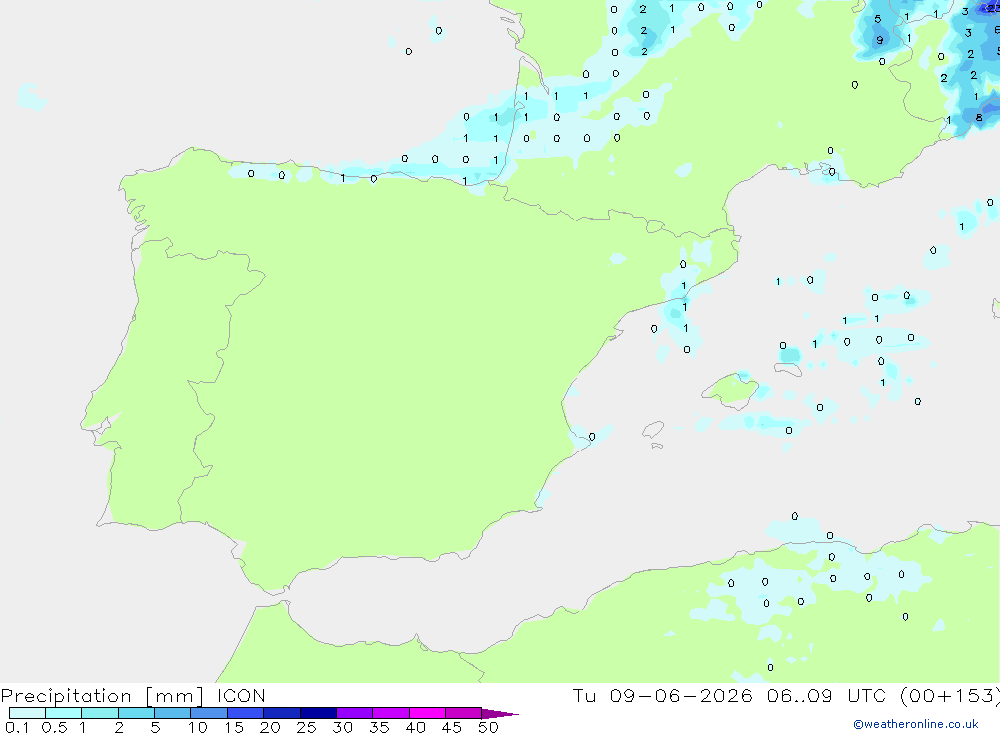Click the "UTC" label in the caption

[x=867, y=695]
